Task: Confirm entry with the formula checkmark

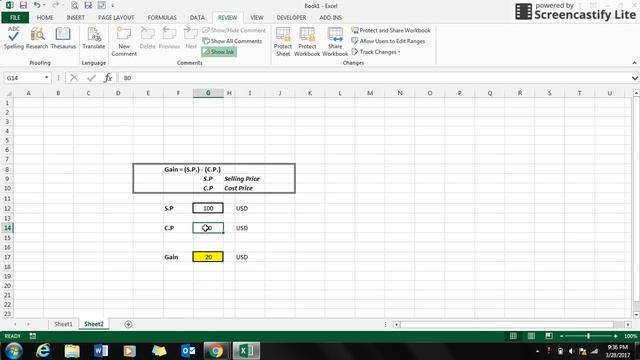Action: [x=91, y=78]
